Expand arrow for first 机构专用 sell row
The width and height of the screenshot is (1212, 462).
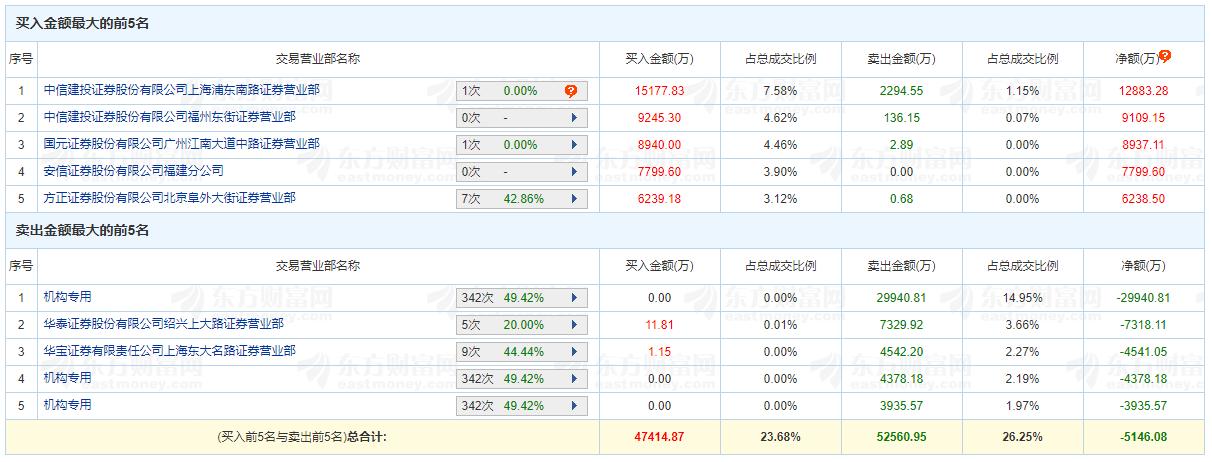(574, 298)
